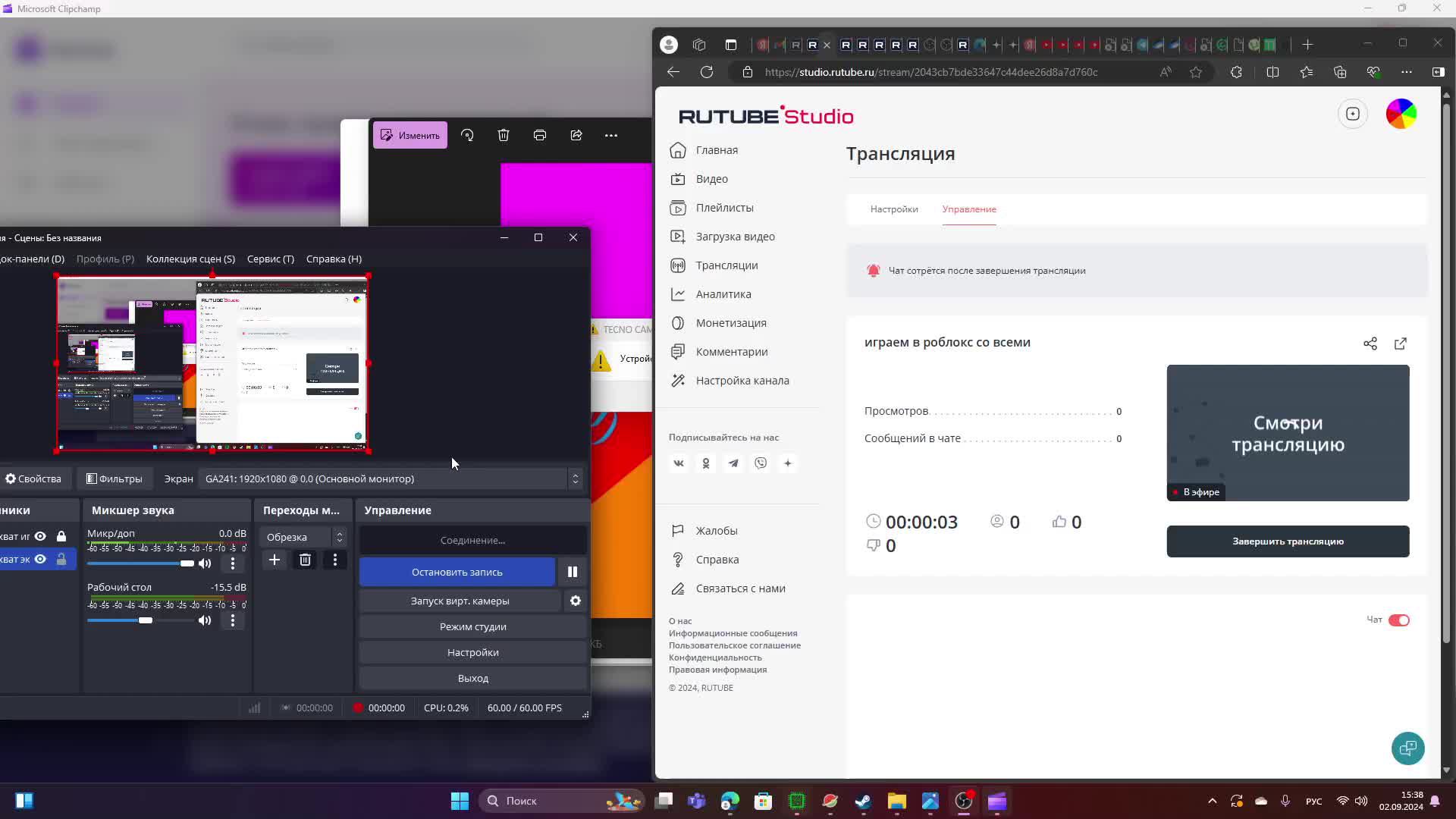1456x819 pixels.
Task: Click the Windows taskbar Поиск search box
Action: [x=562, y=801]
